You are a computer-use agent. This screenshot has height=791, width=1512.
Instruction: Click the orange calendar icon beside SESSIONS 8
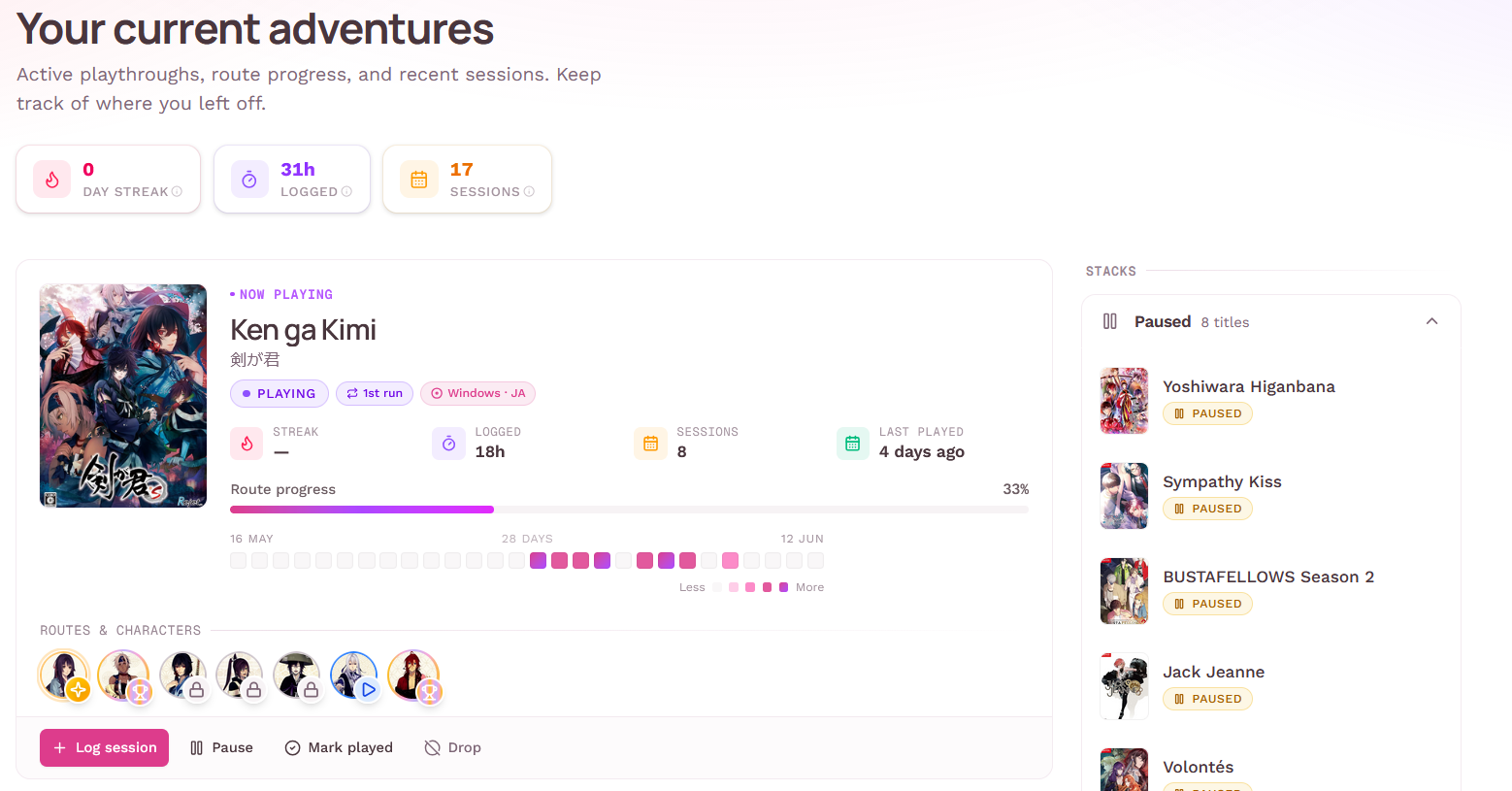(650, 444)
